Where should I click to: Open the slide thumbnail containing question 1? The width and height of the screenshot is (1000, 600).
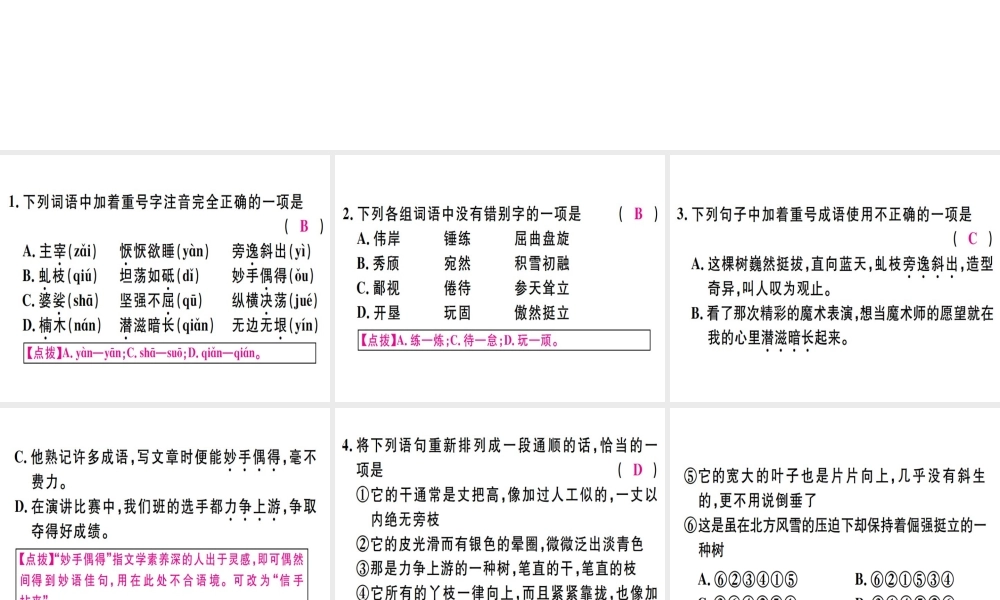point(165,278)
